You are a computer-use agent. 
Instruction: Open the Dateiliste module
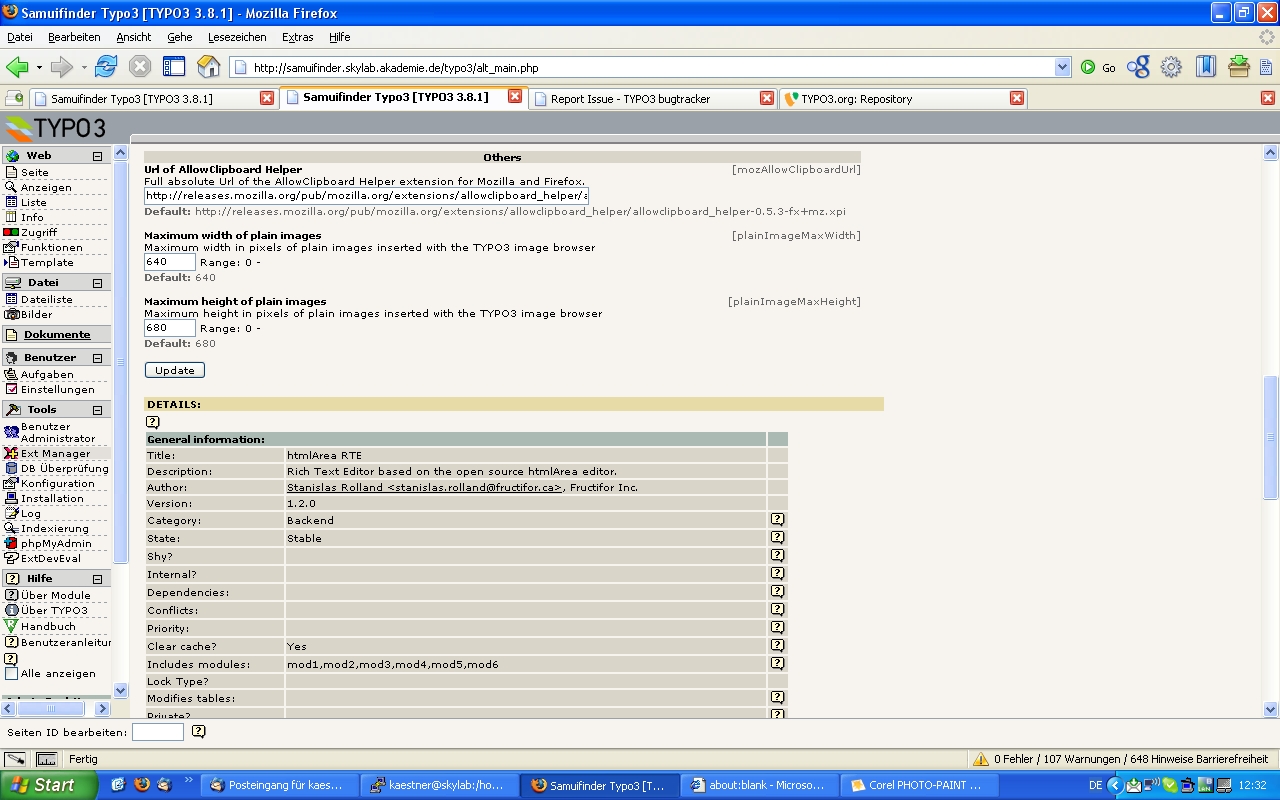pyautogui.click(x=46, y=299)
